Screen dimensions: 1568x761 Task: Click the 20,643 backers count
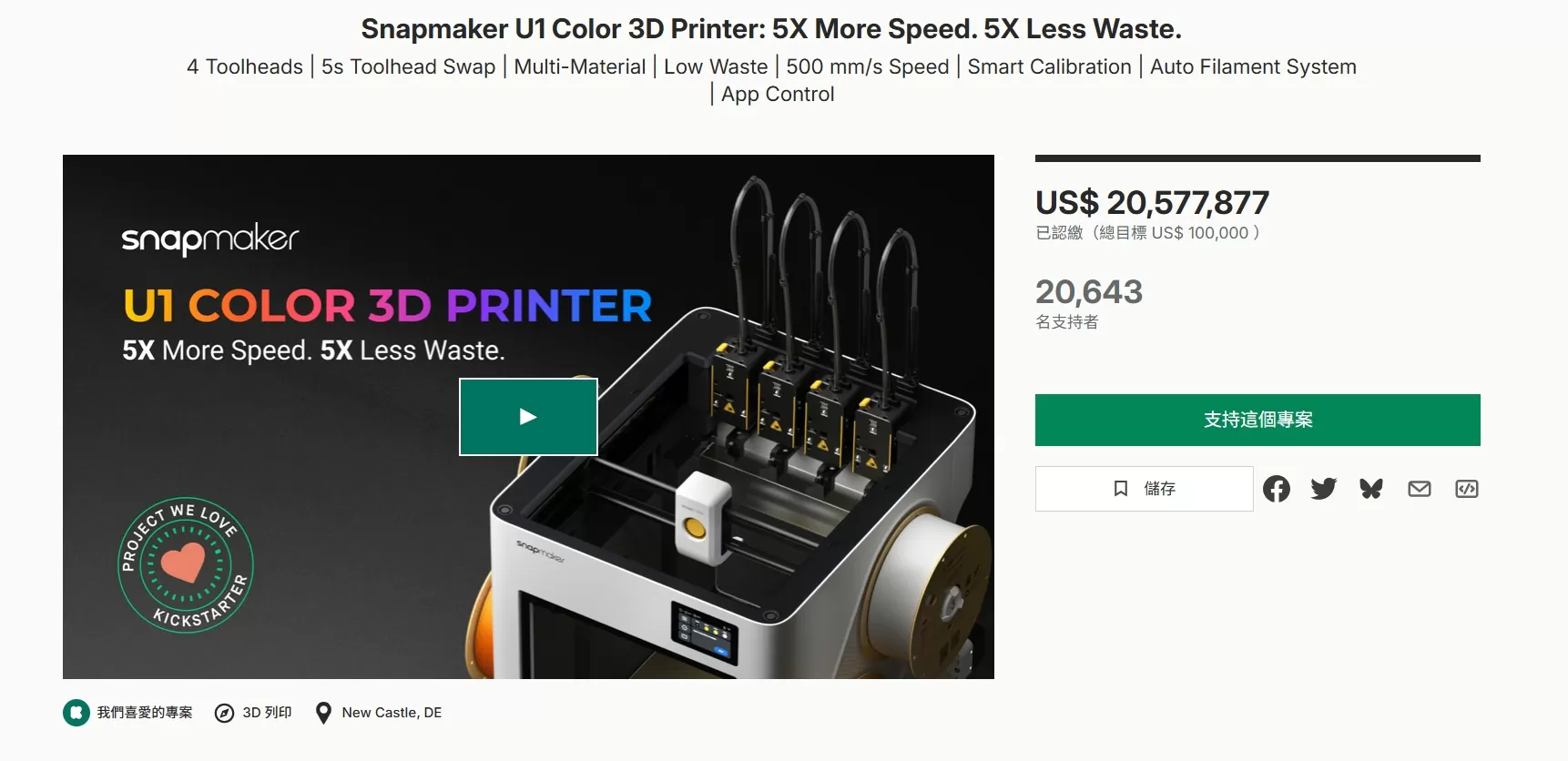click(x=1089, y=291)
